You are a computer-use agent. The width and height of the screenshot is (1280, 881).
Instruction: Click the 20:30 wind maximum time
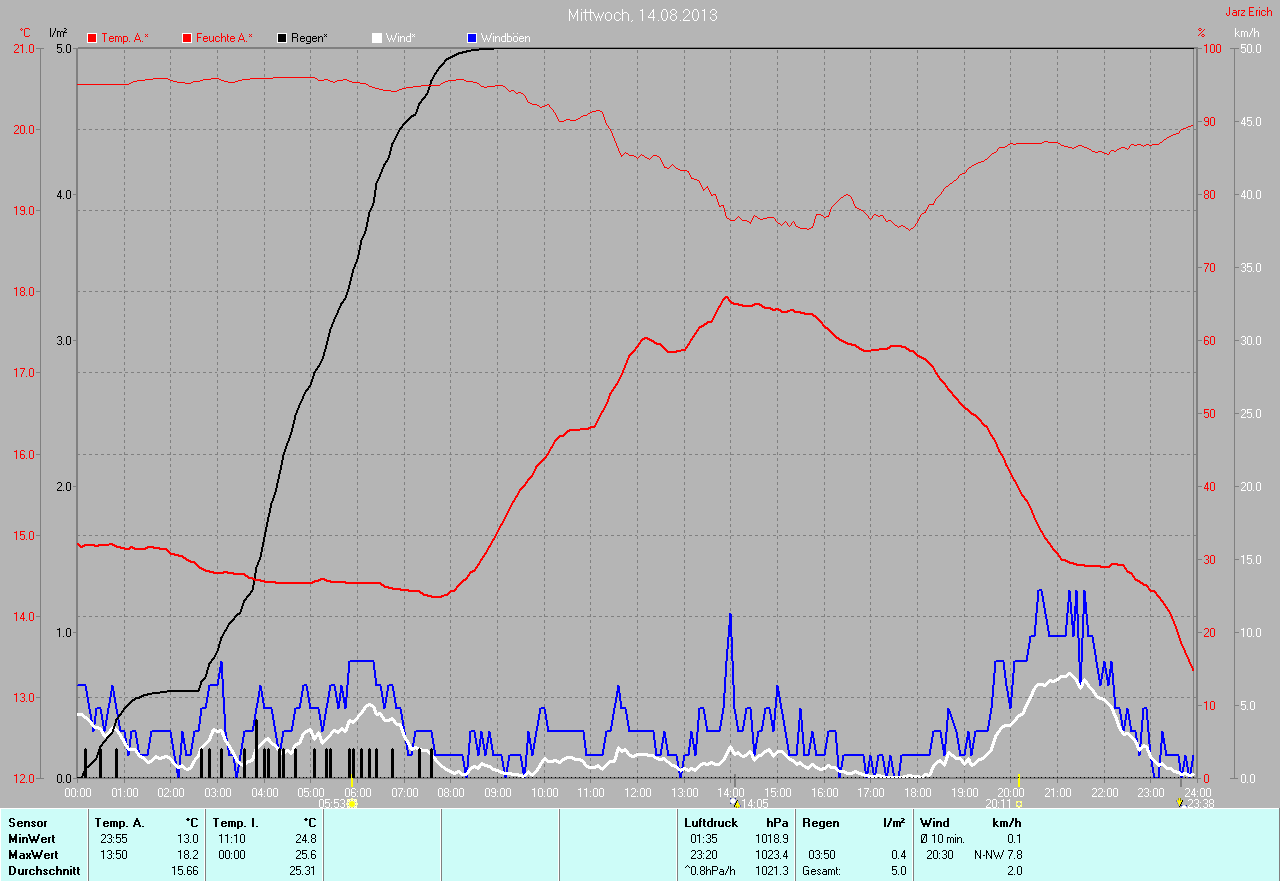(x=940, y=855)
